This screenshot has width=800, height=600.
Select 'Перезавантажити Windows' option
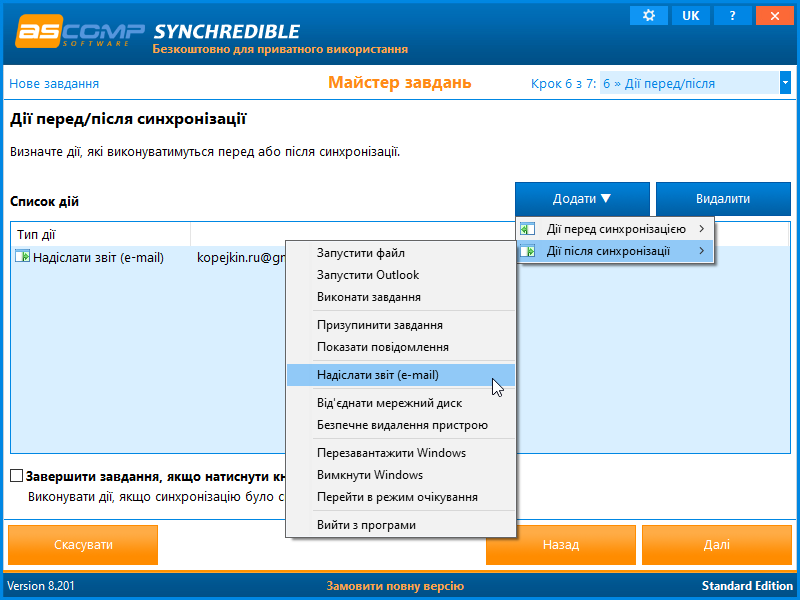(x=401, y=453)
